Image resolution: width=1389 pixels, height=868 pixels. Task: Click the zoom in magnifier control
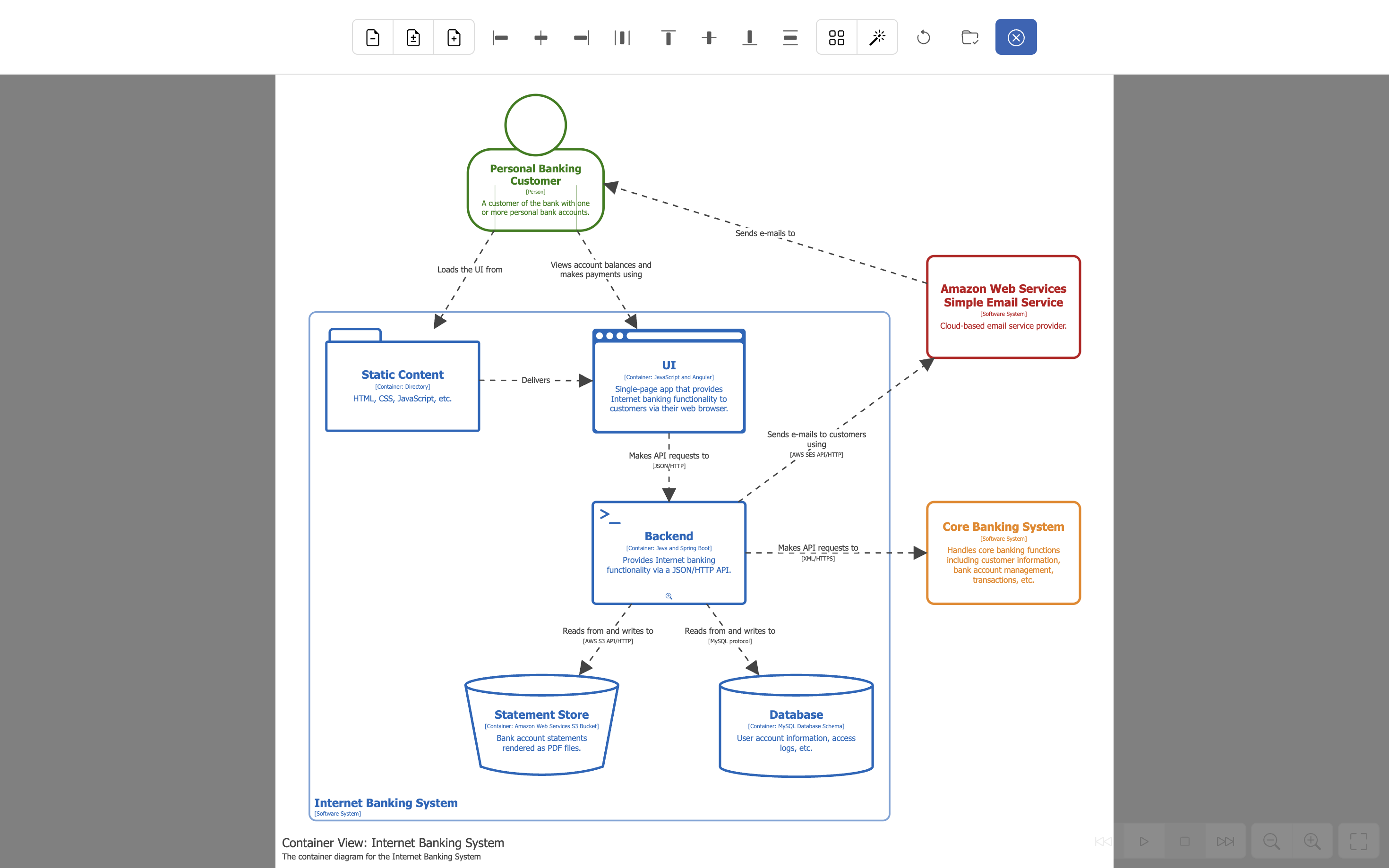point(1312,841)
